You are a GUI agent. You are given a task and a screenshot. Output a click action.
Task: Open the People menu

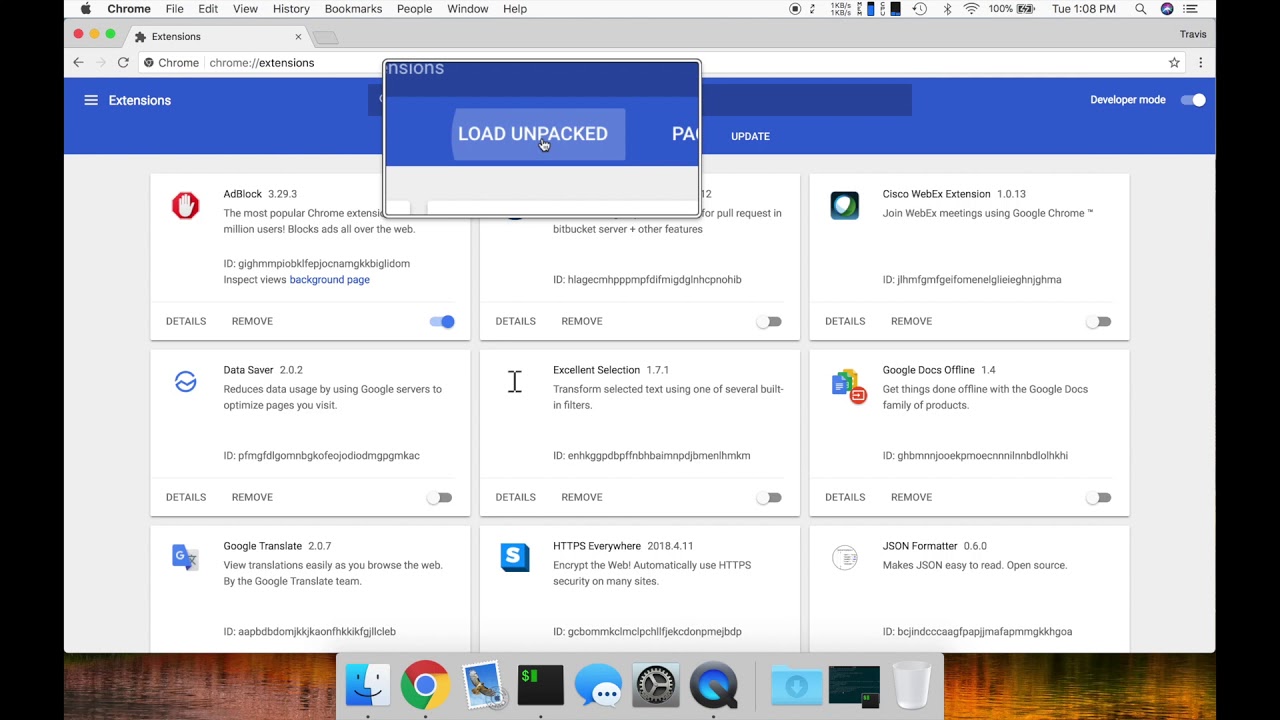(414, 9)
